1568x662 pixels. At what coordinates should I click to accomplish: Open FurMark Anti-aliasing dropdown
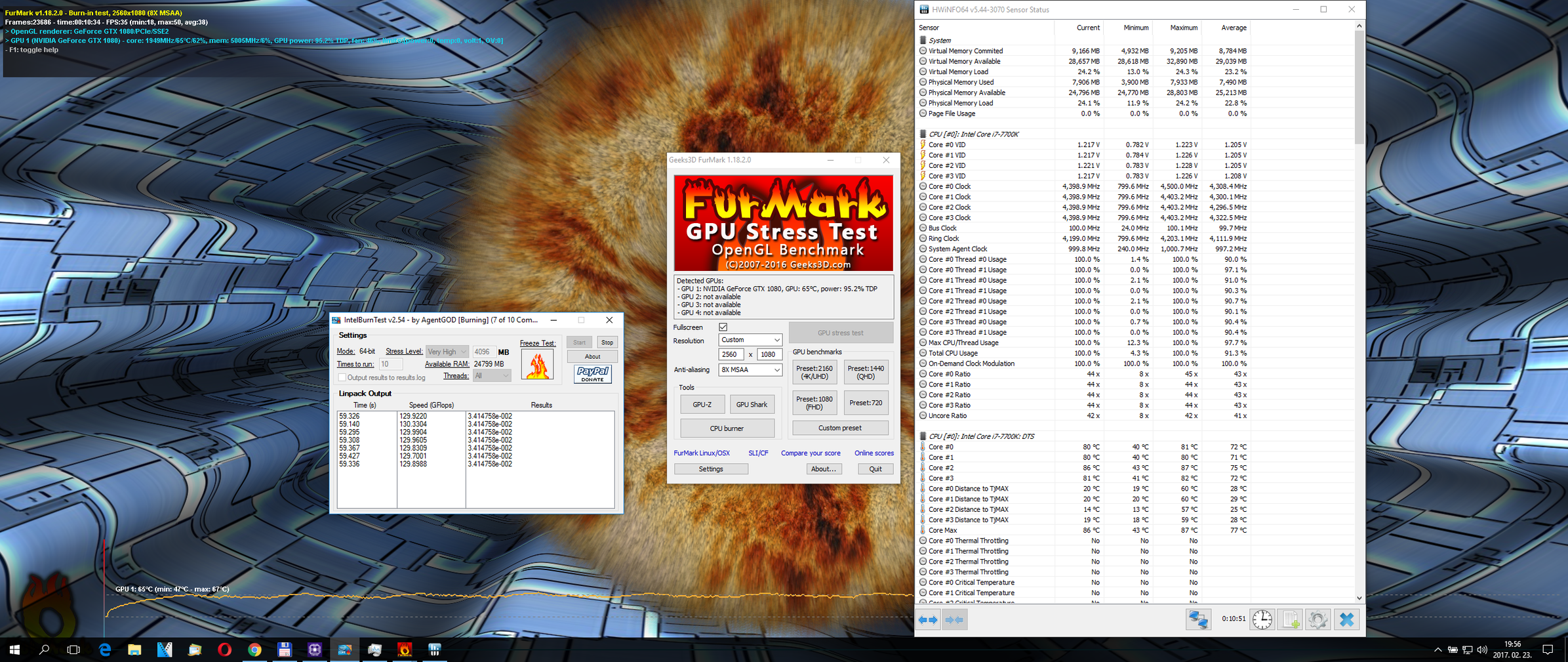[x=750, y=369]
